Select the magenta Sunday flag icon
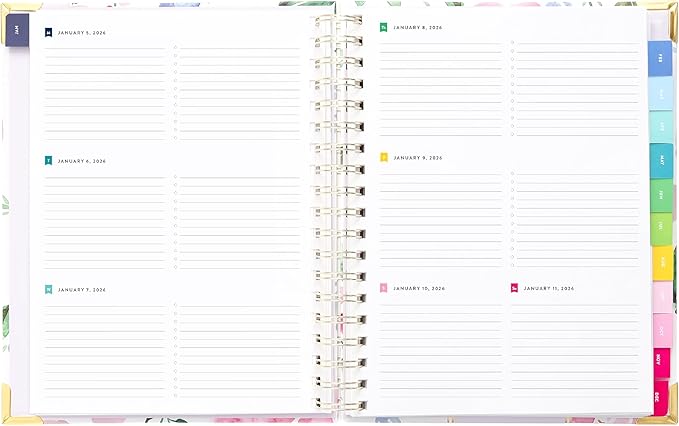Image resolution: width=679 pixels, height=426 pixels. 514,288
